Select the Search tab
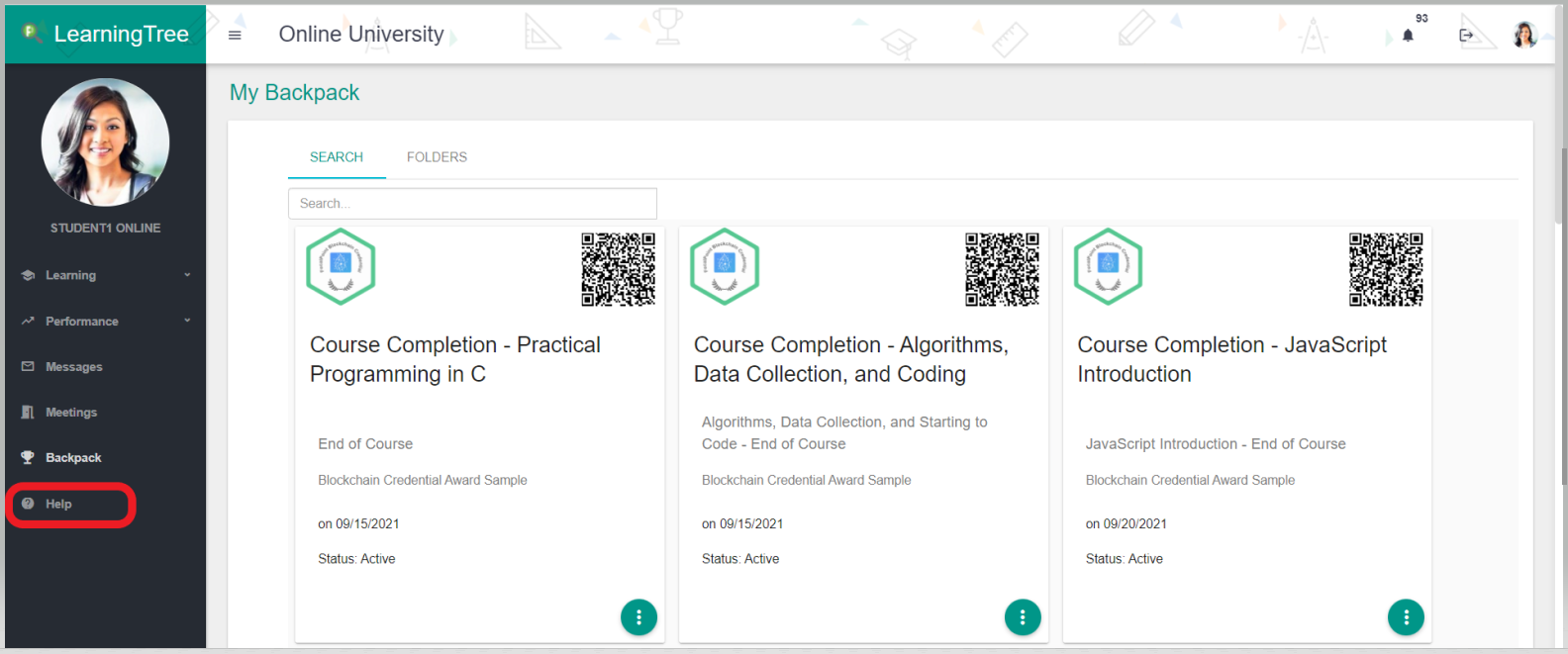Viewport: 1568px width, 654px height. (337, 157)
